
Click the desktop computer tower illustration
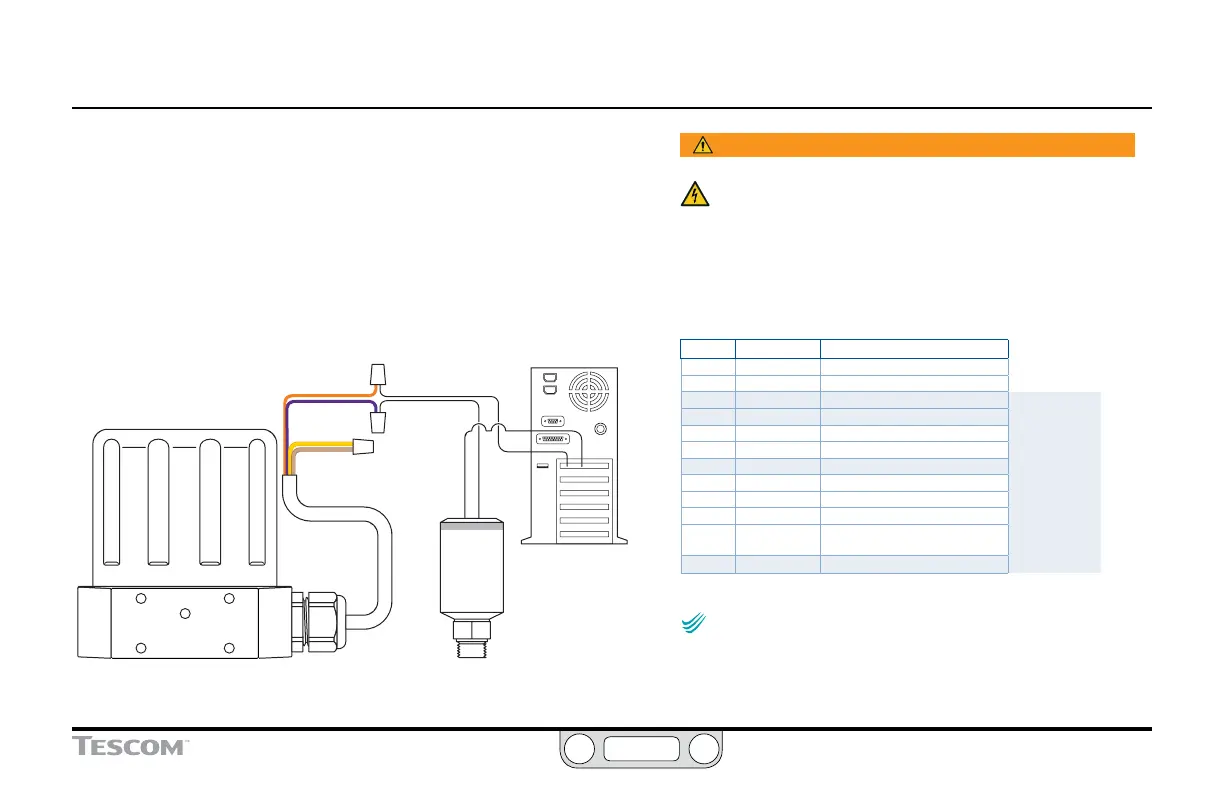click(575, 456)
